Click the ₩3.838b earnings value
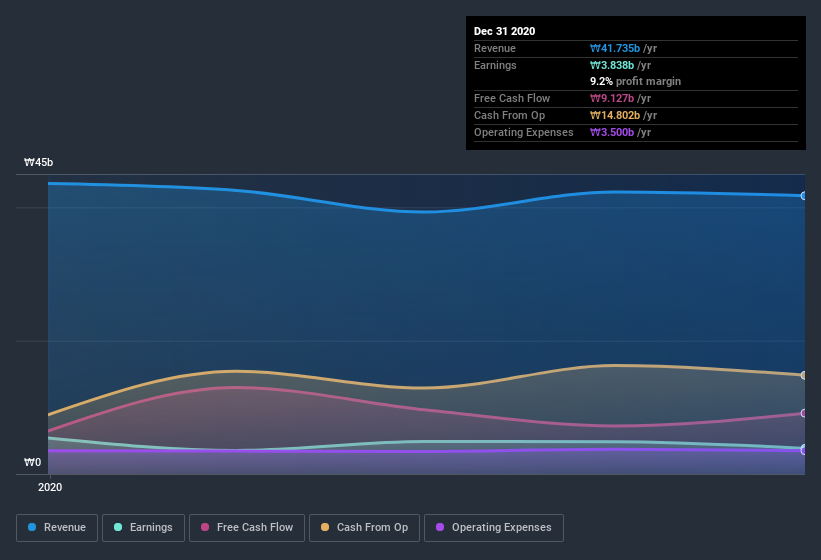The image size is (821, 560). pos(612,65)
